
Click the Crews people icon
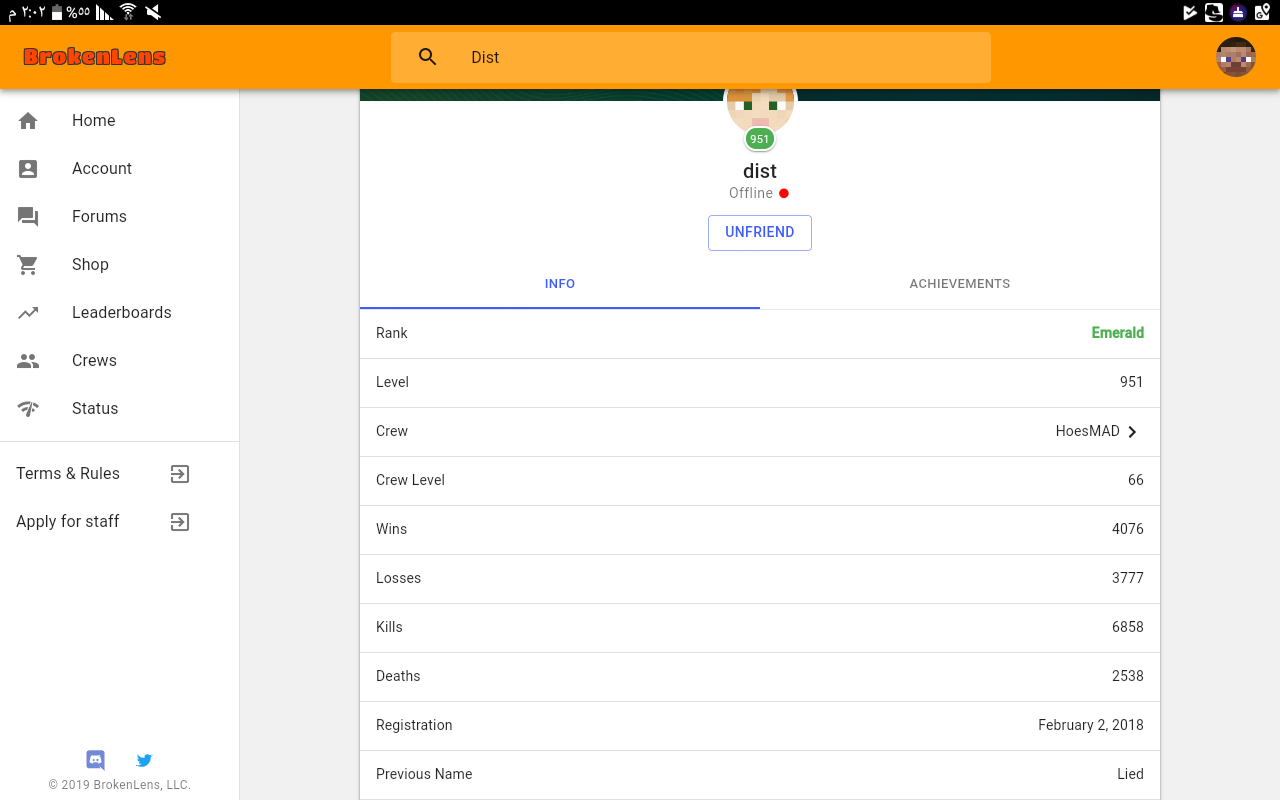tap(28, 361)
